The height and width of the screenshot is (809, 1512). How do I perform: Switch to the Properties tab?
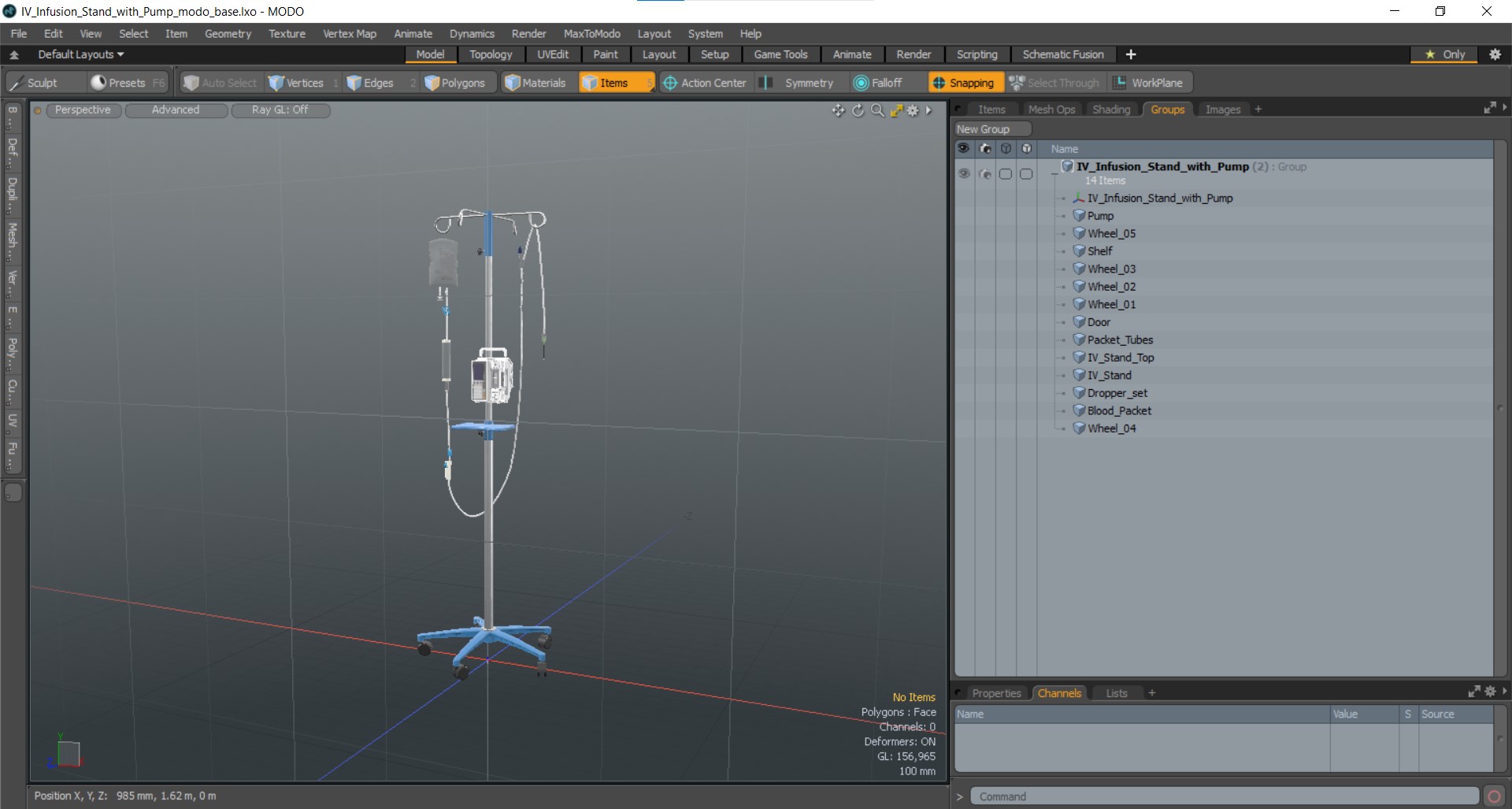coord(996,693)
